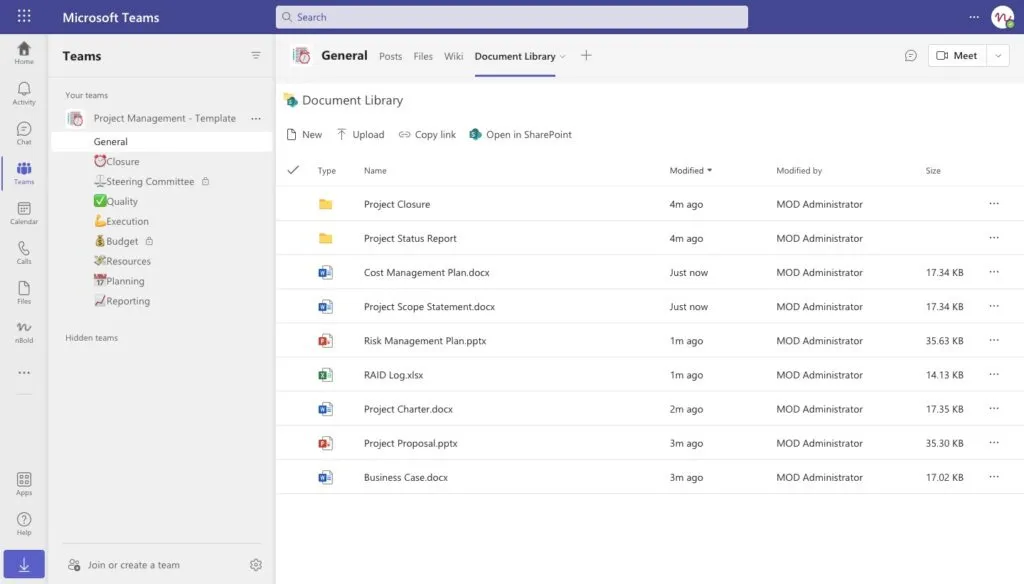1024x584 pixels.
Task: Expand the Document Library tab chevron
Action: [562, 56]
